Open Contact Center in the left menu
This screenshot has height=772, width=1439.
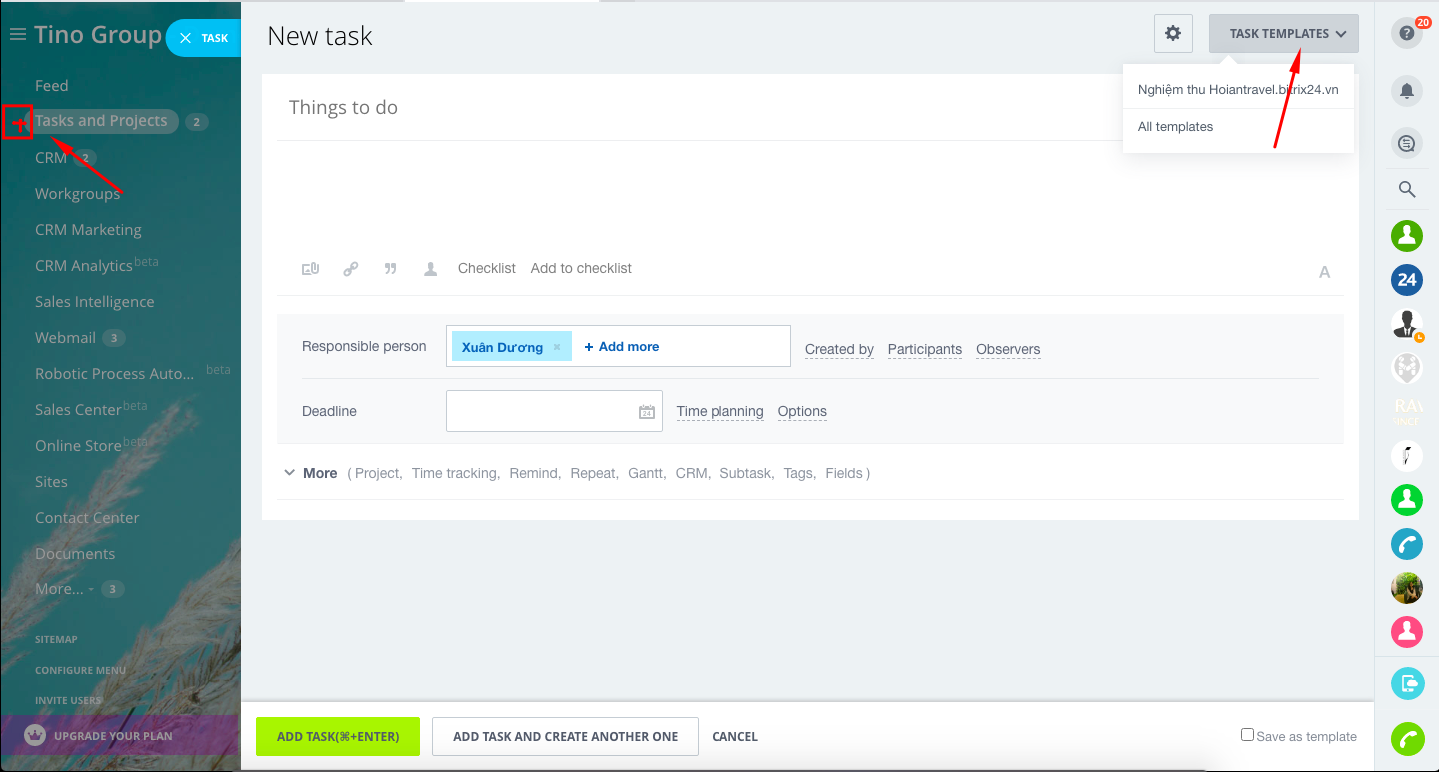[87, 518]
